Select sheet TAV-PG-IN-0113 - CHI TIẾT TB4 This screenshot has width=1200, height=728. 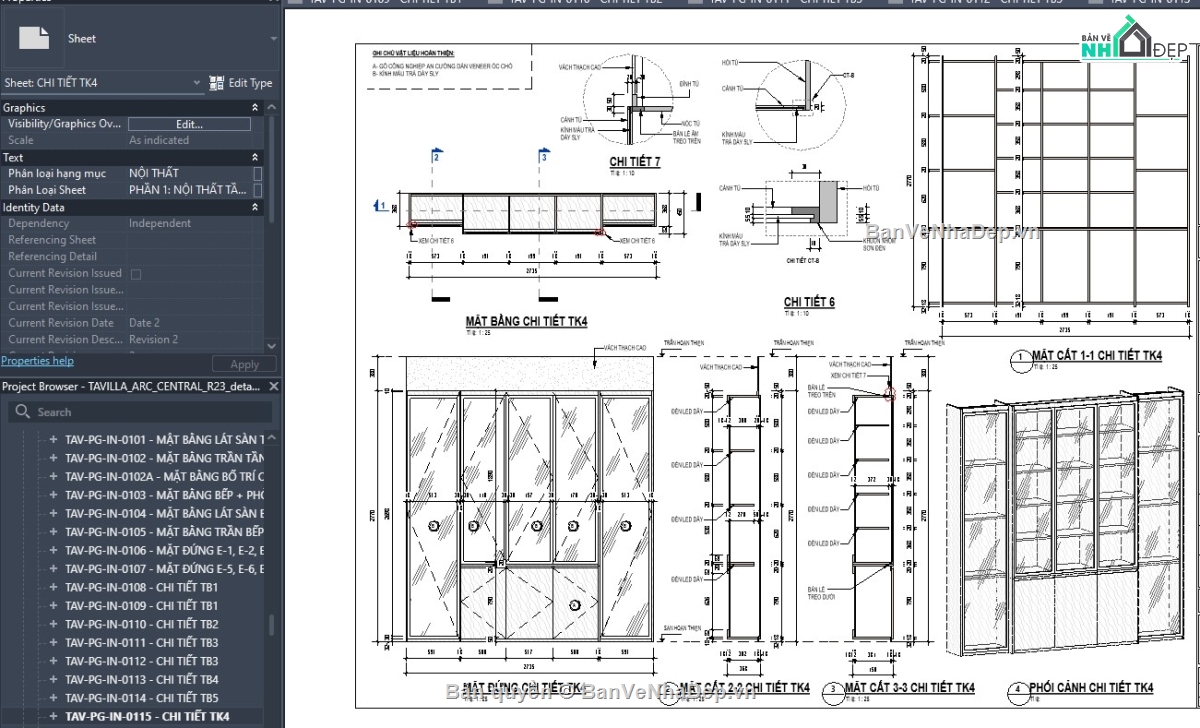(x=141, y=680)
